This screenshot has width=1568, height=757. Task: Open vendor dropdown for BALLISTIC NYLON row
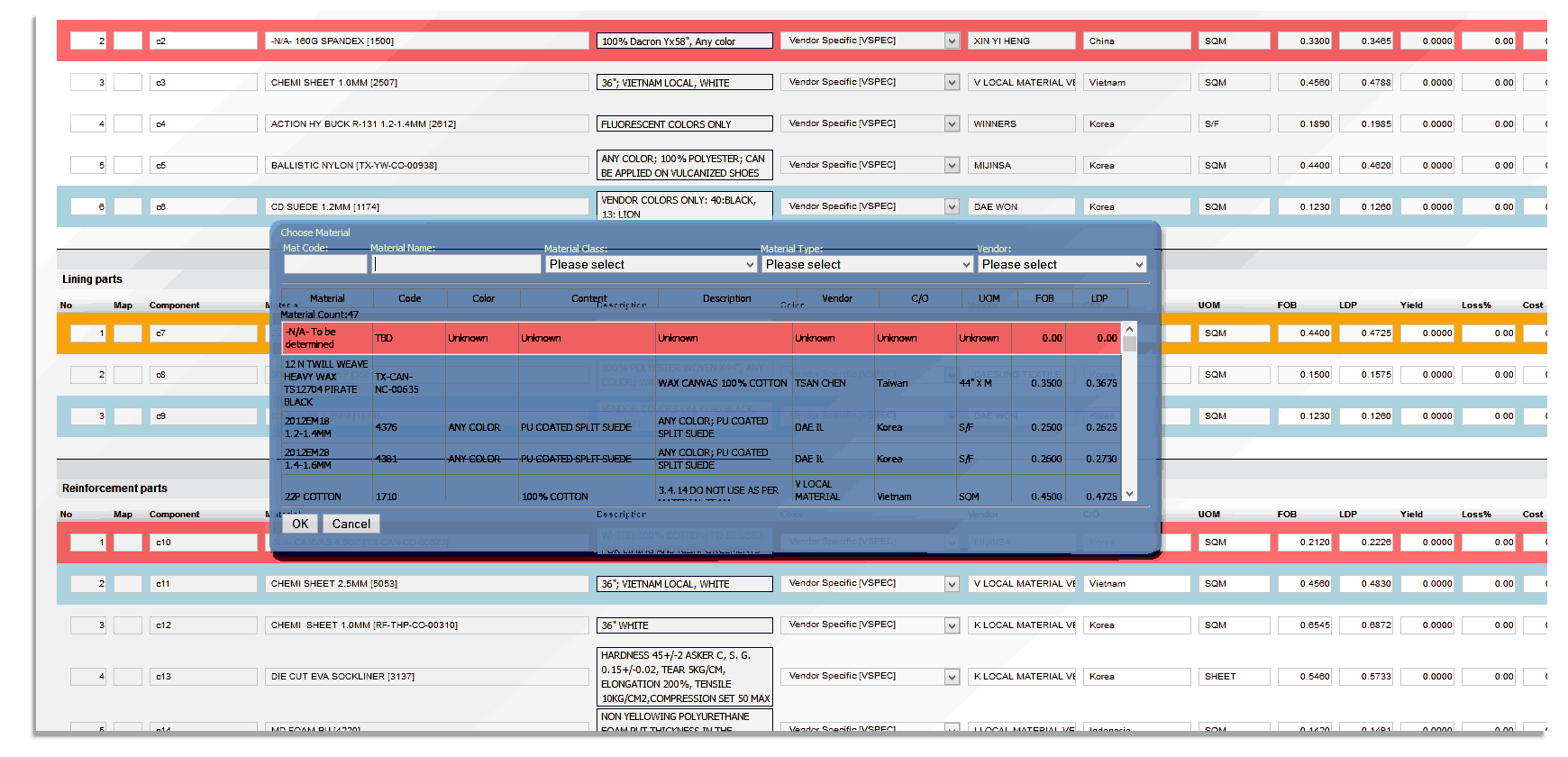coord(952,165)
